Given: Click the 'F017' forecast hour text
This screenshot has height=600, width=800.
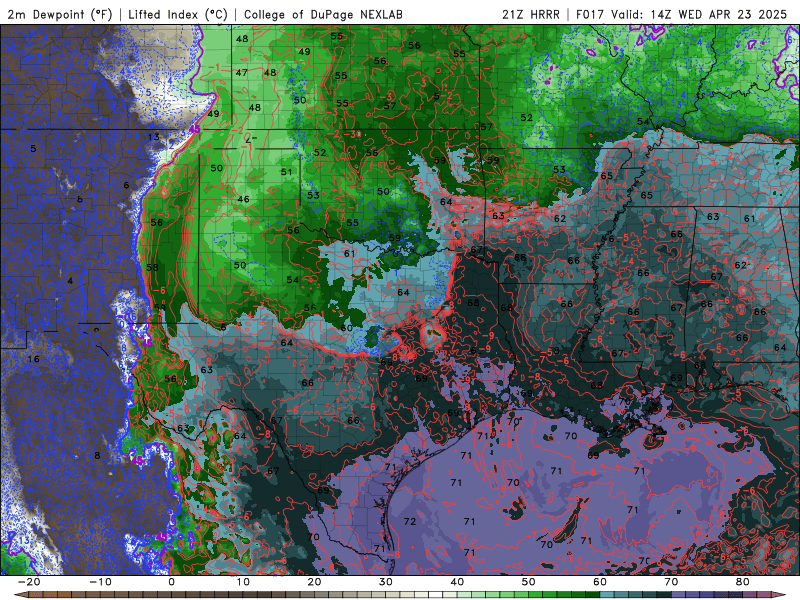Looking at the screenshot, I should click(590, 14).
